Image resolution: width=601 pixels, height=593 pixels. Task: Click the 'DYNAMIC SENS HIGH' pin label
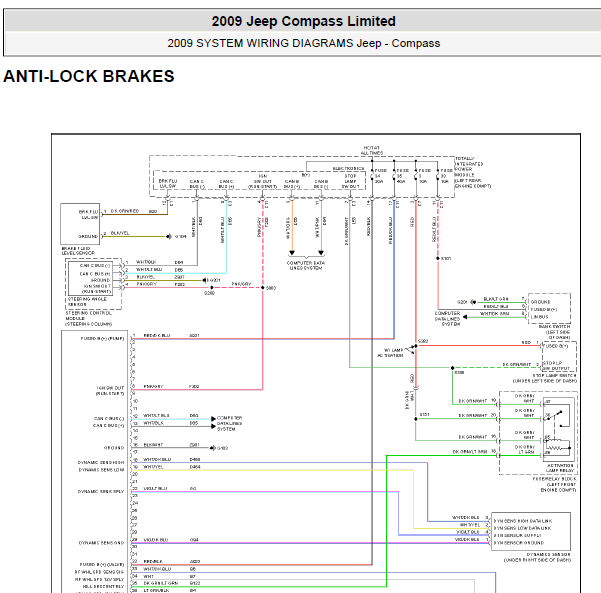[101, 462]
